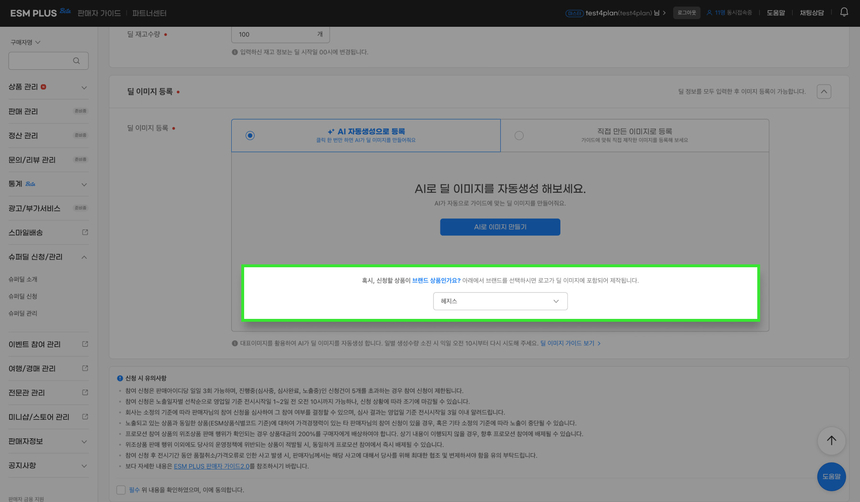860x502 pixels.
Task: Open 슈퍼딜 신청 submenu item
Action: pyautogui.click(x=23, y=296)
